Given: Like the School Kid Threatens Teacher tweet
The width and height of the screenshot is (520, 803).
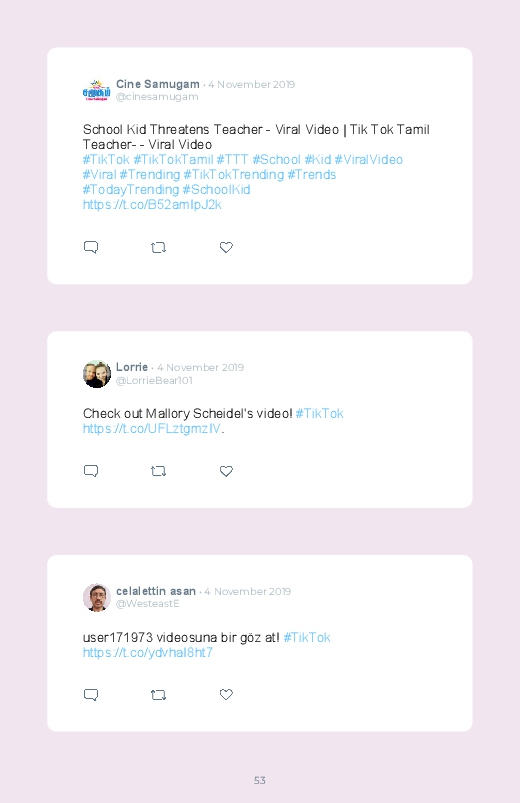Looking at the screenshot, I should click(226, 247).
